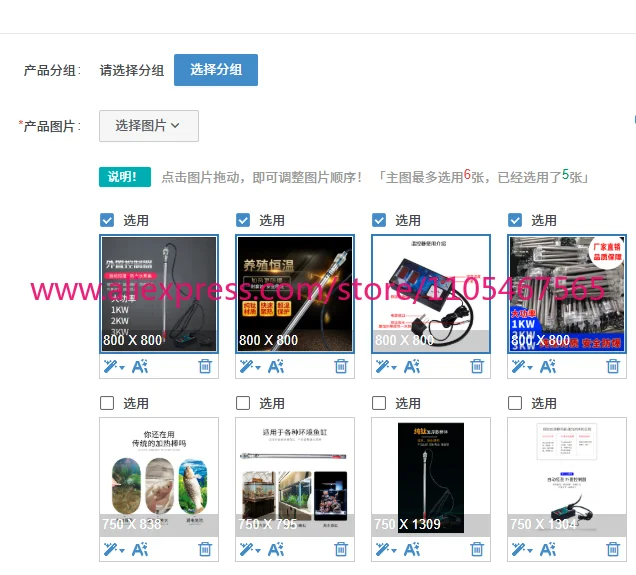Click AI text icon under 外置控制器 image
636x575 pixels.
[x=140, y=367]
